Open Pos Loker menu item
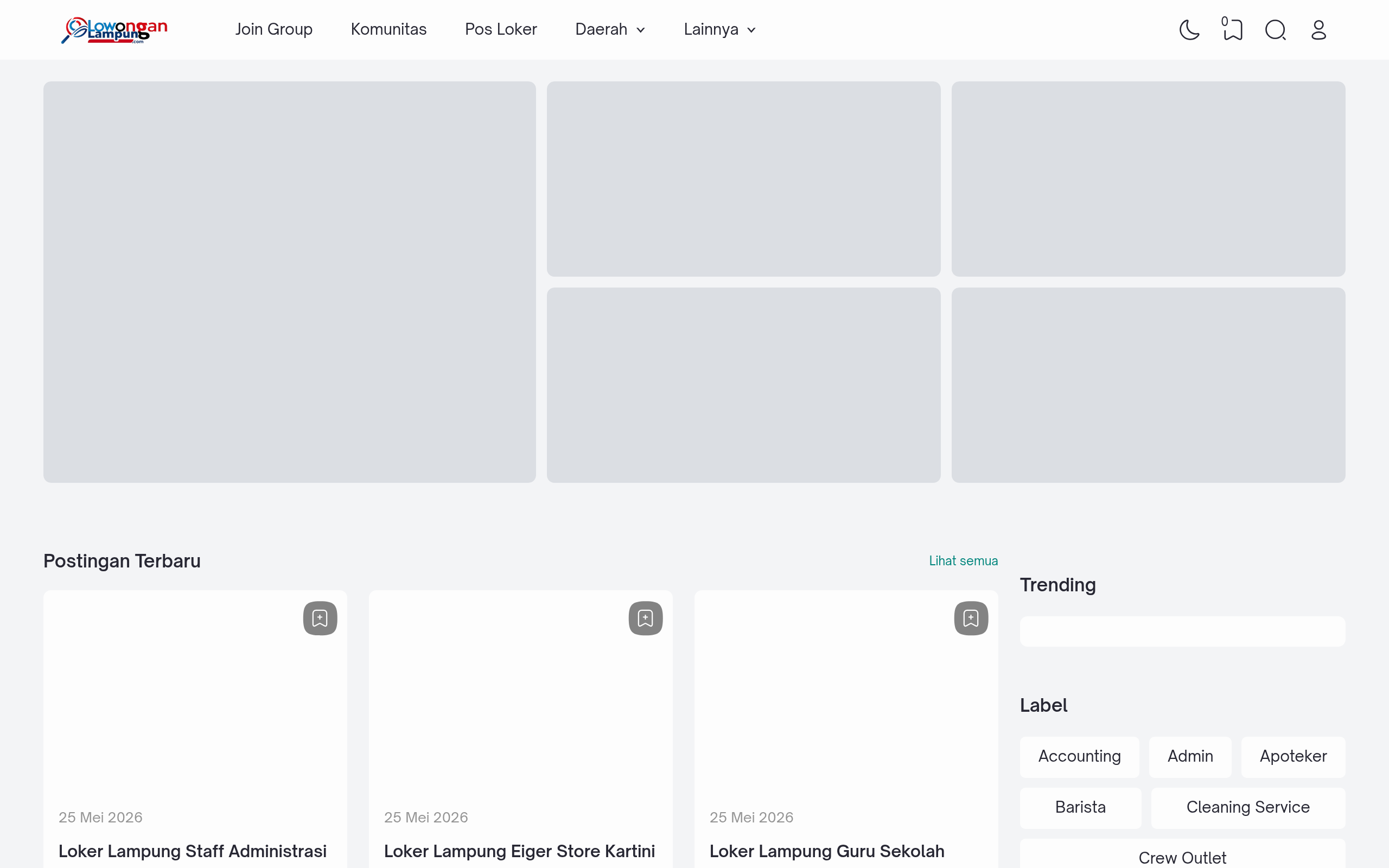1389x868 pixels. click(500, 29)
